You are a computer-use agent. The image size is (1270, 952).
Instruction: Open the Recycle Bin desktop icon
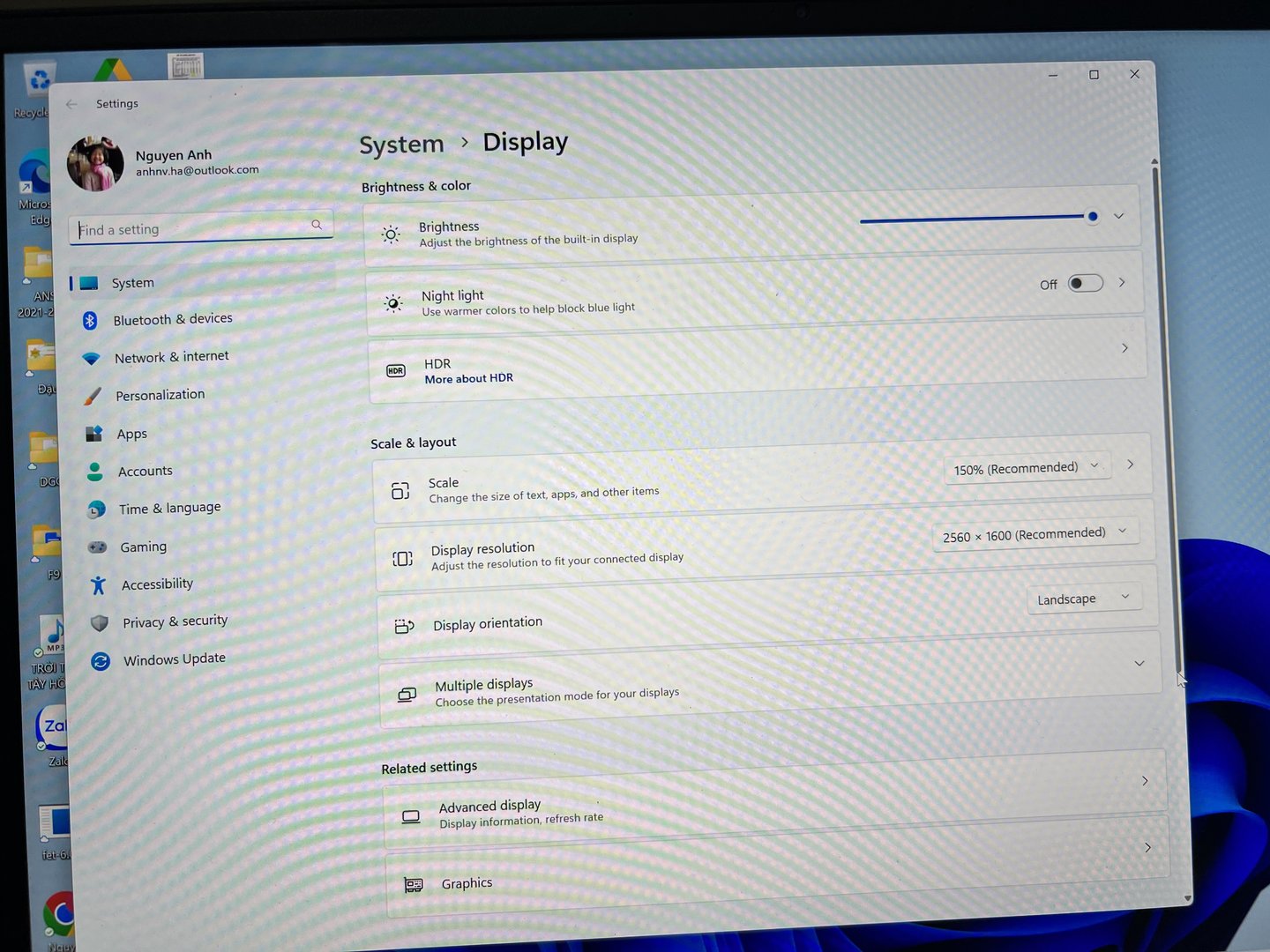37,84
